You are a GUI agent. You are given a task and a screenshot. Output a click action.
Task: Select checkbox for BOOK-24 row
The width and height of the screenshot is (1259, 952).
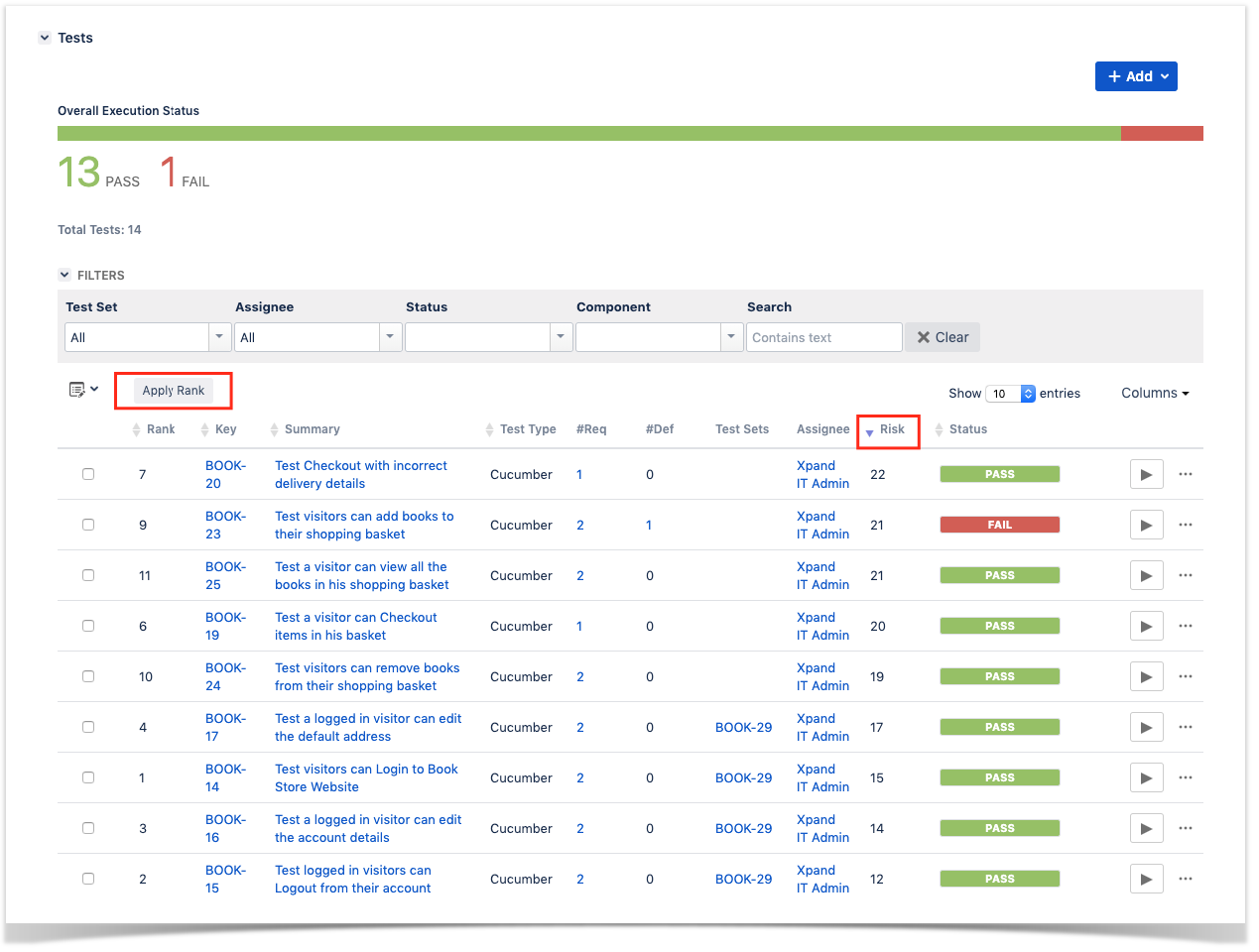pos(88,676)
